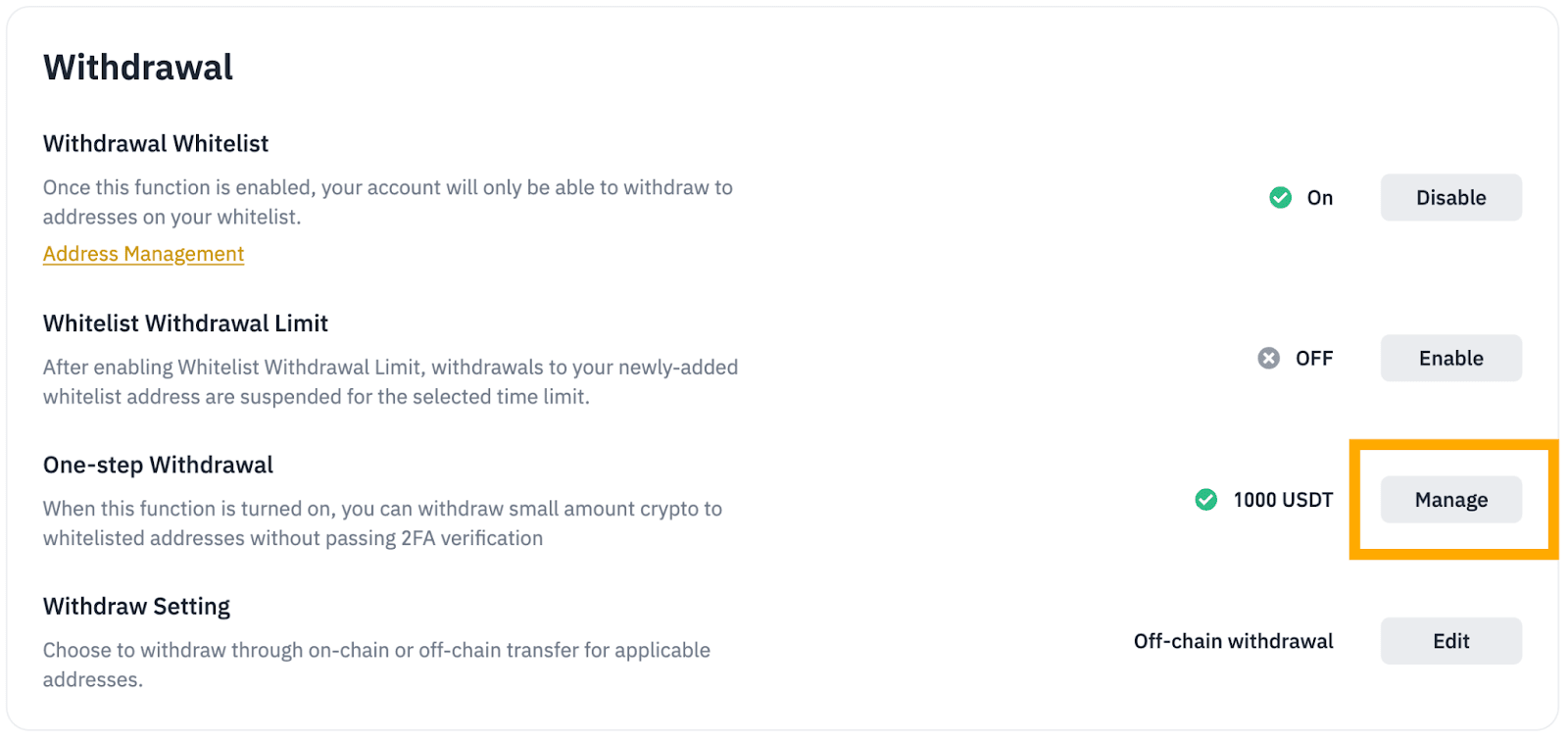Disable the Withdrawal Whitelist

point(1450,198)
